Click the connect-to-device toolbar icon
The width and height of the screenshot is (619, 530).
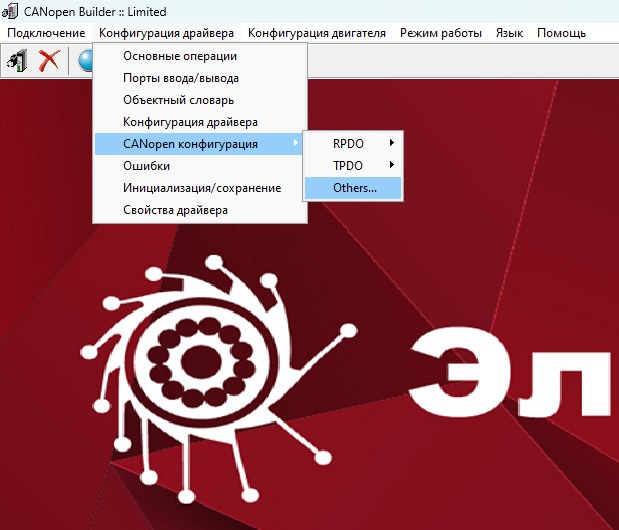click(17, 61)
